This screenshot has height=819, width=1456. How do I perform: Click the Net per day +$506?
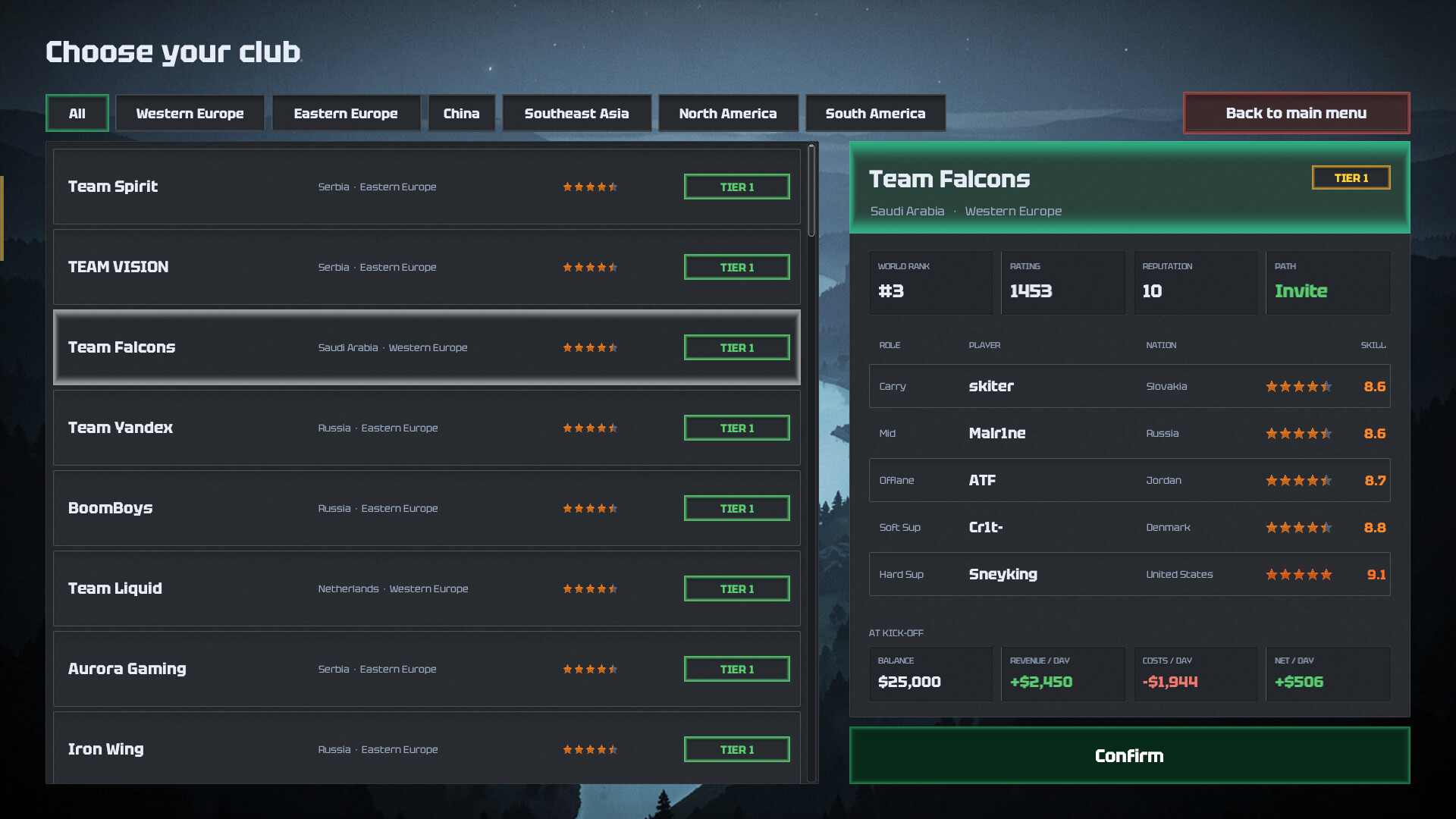click(x=1328, y=673)
